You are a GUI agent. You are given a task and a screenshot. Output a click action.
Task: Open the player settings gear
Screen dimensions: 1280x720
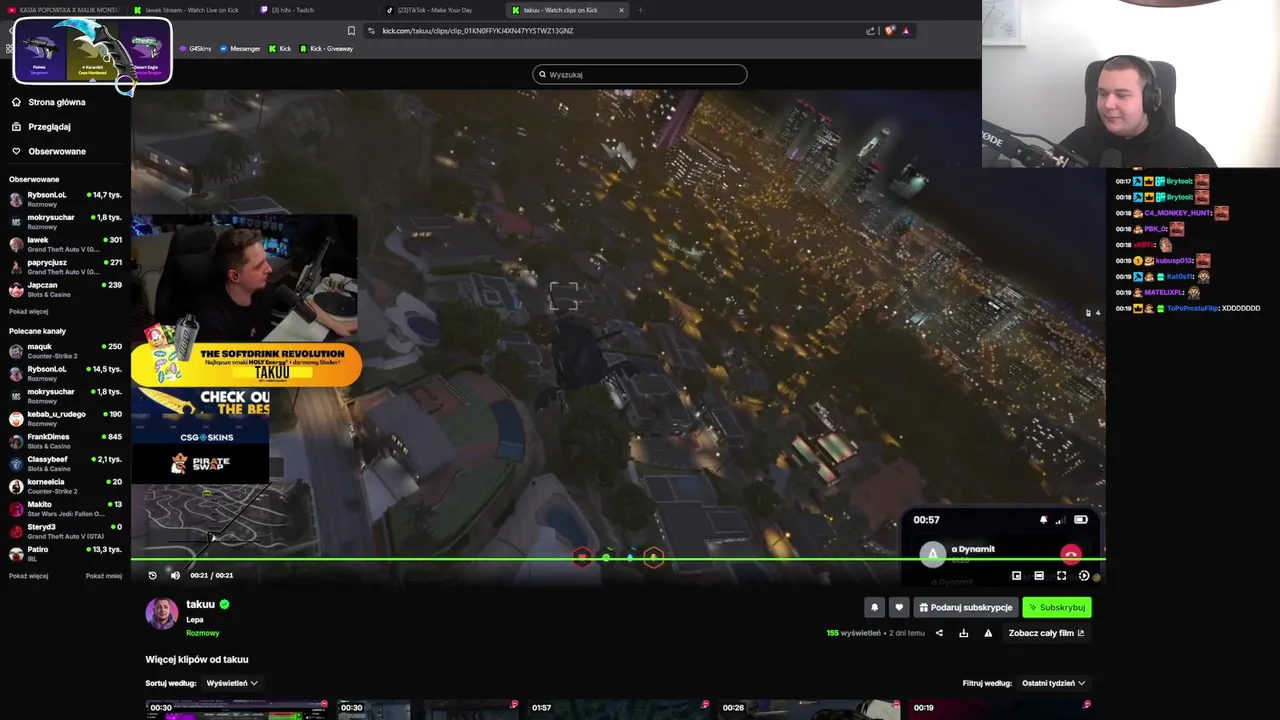tap(1084, 576)
